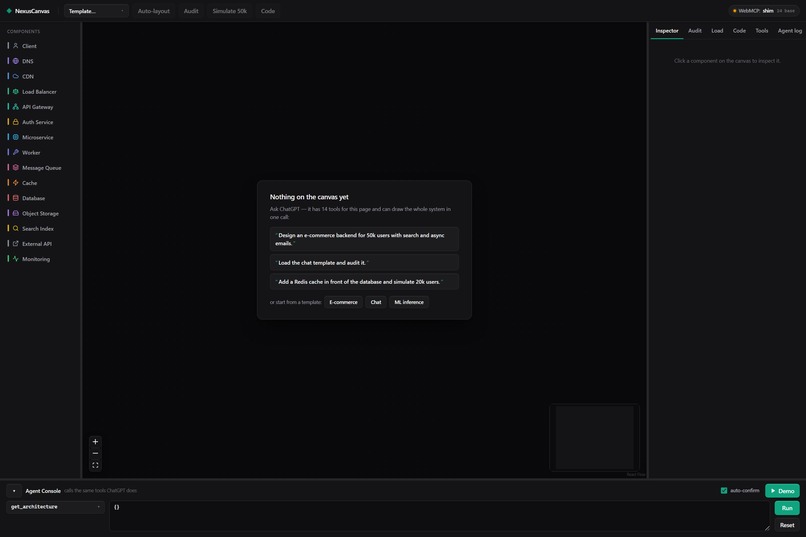Click the green Demo button

782,491
